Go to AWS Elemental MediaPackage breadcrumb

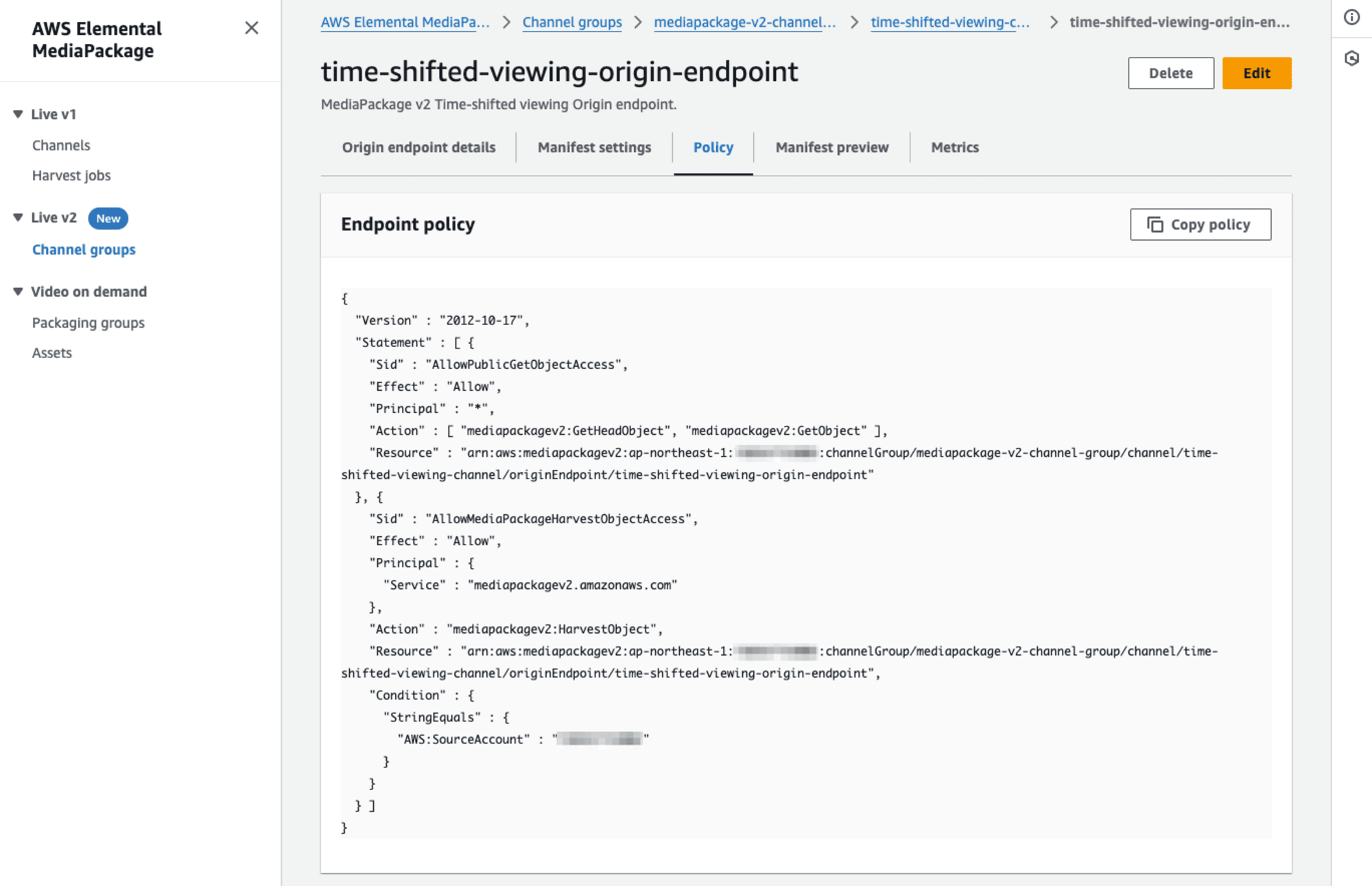[x=405, y=22]
